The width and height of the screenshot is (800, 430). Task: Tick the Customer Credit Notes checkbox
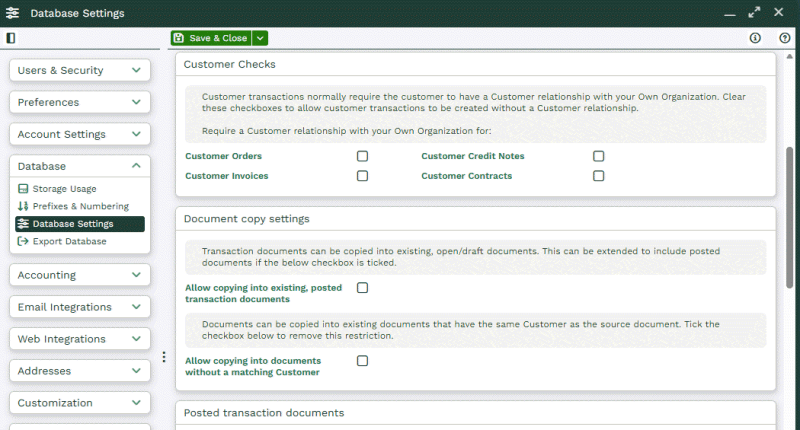point(598,156)
